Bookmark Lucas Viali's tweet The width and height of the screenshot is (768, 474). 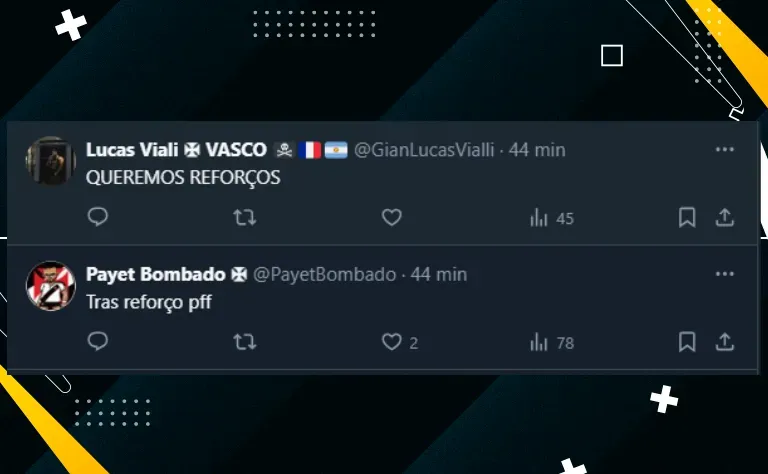tap(687, 217)
